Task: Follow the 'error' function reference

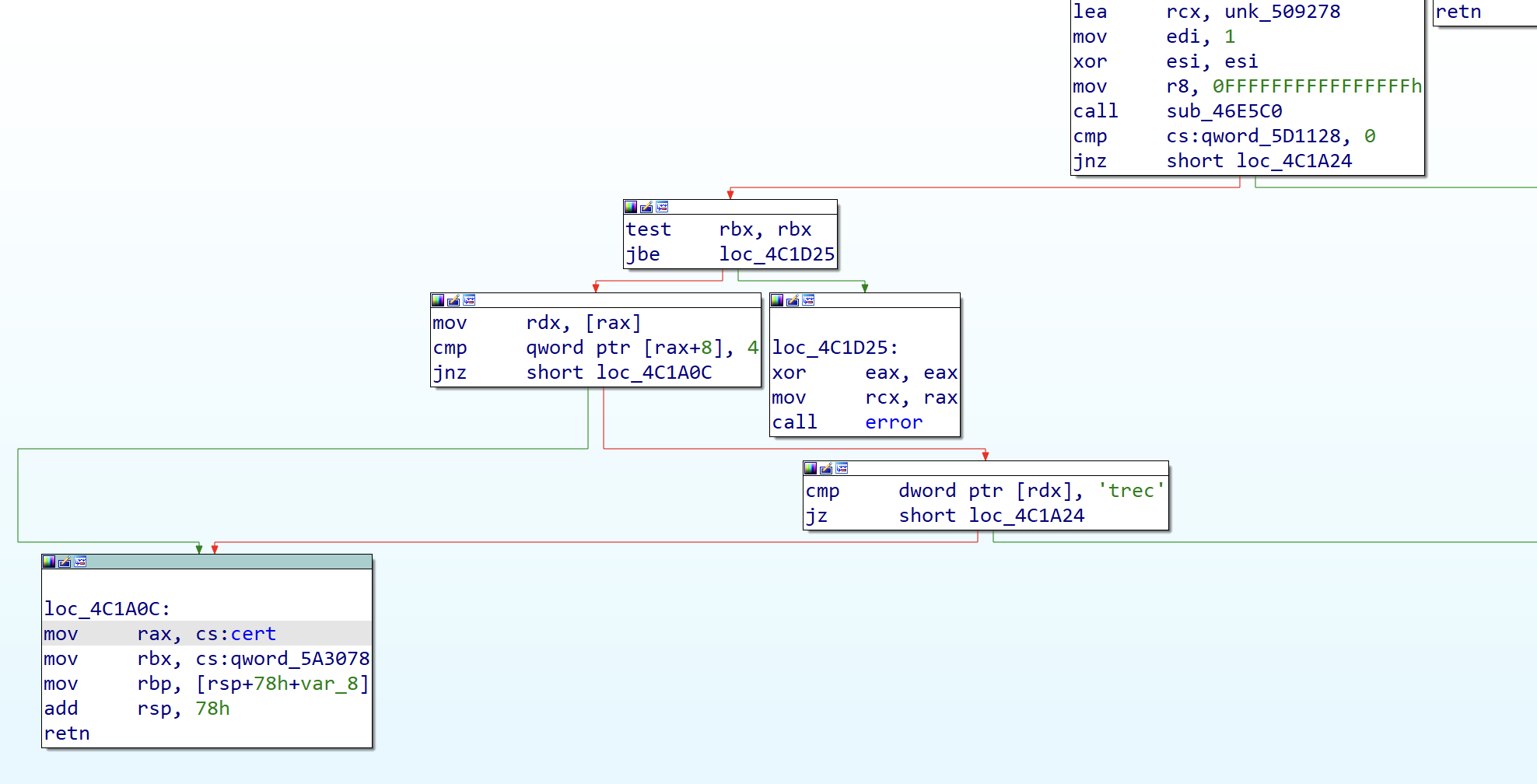Action: click(x=894, y=422)
